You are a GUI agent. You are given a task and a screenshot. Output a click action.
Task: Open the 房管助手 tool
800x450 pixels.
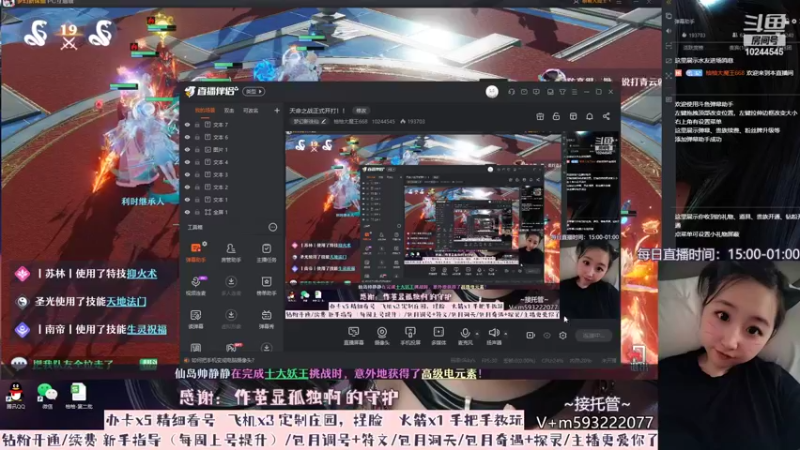click(231, 252)
